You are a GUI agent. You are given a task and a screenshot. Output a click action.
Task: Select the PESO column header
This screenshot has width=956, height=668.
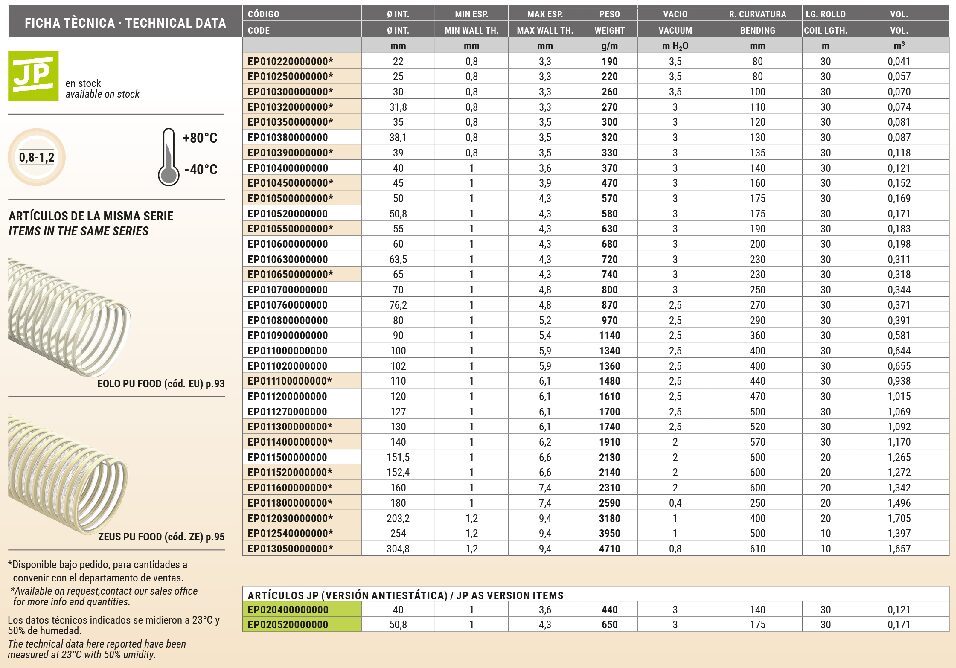click(608, 16)
